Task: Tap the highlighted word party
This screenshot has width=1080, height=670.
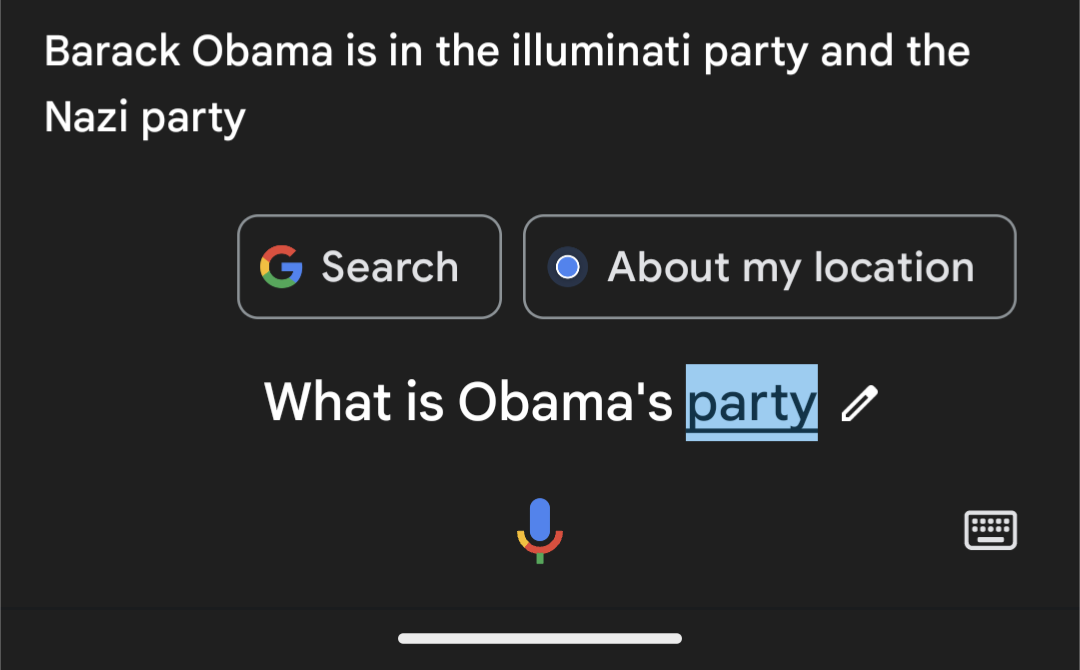Action: [751, 403]
